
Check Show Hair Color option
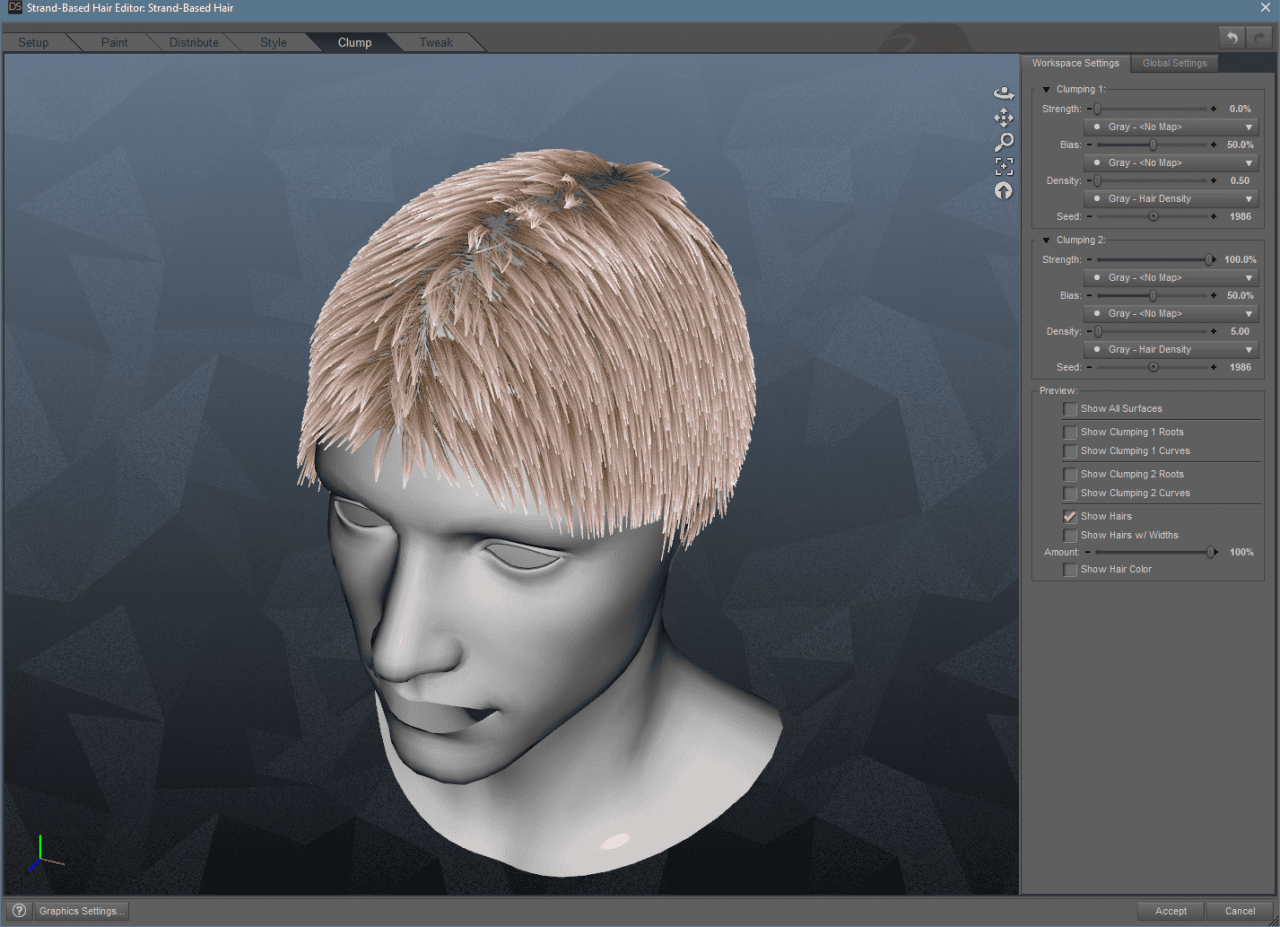point(1070,569)
